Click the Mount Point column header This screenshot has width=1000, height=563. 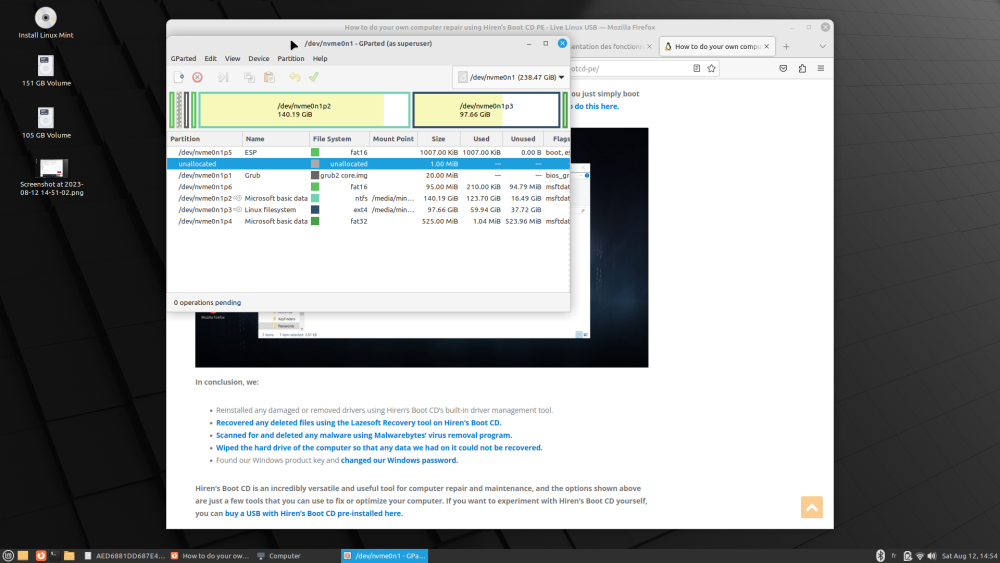tap(393, 139)
